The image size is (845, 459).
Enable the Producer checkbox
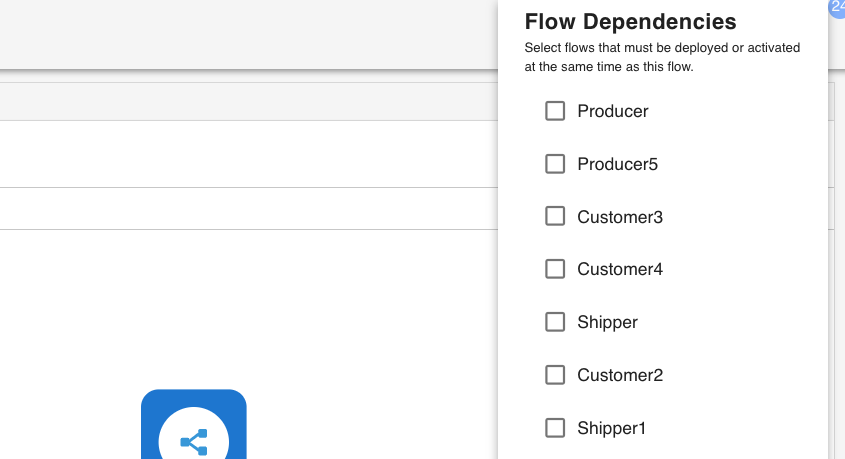(x=555, y=111)
